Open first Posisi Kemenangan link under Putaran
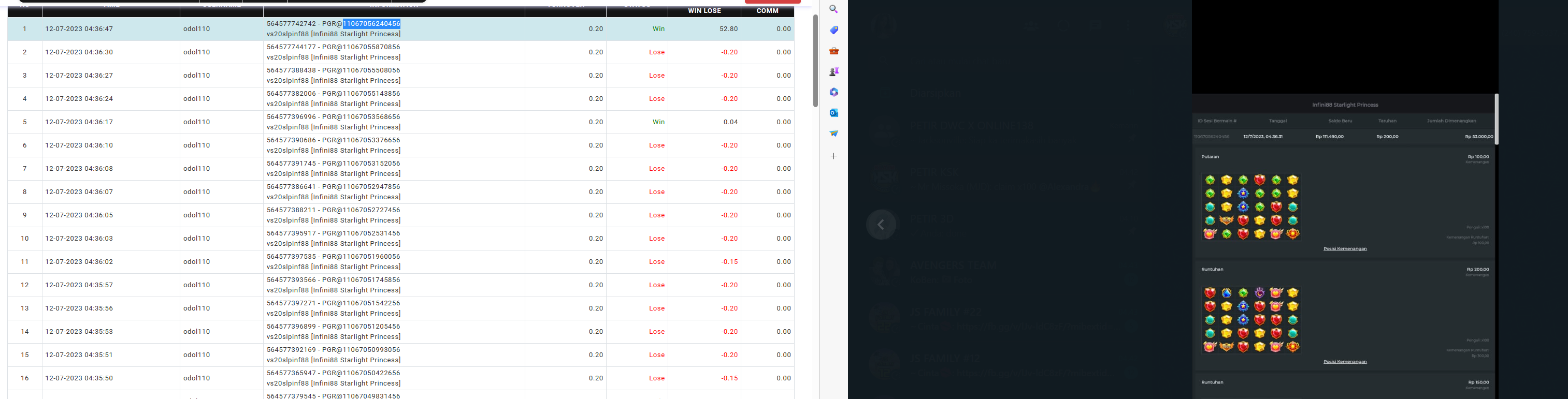The width and height of the screenshot is (1568, 399). click(x=1345, y=249)
